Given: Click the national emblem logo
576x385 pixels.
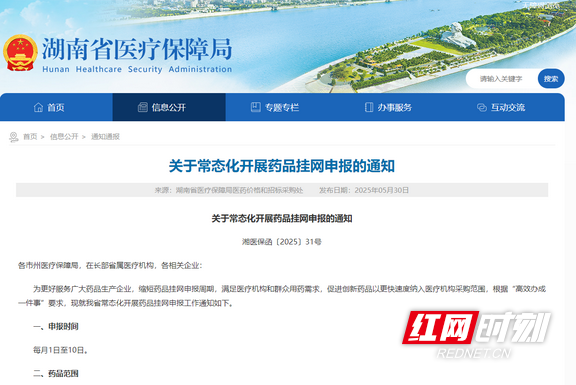Looking at the screenshot, I should 20,53.
